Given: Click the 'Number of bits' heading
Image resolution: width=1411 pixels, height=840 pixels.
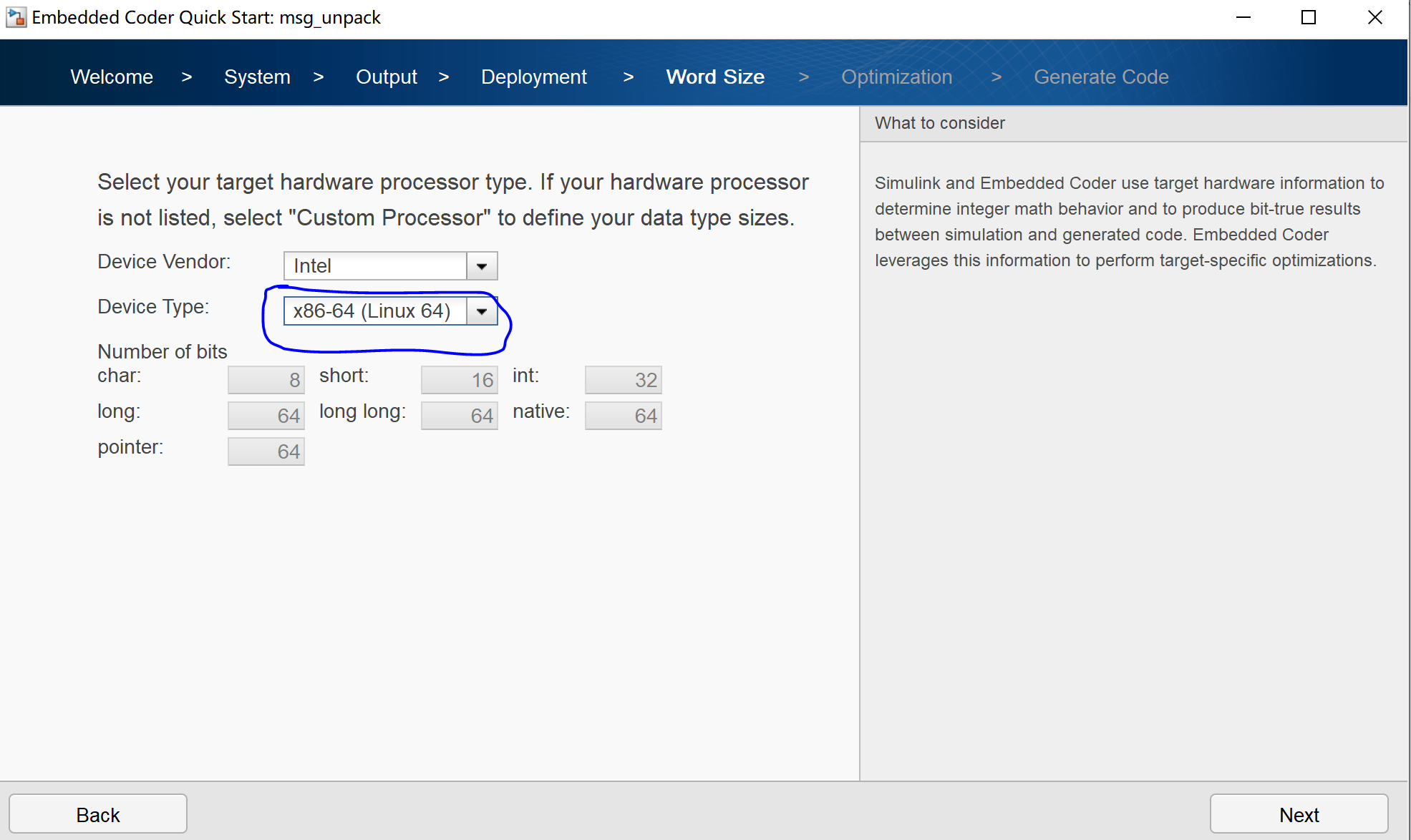Looking at the screenshot, I should [162, 351].
